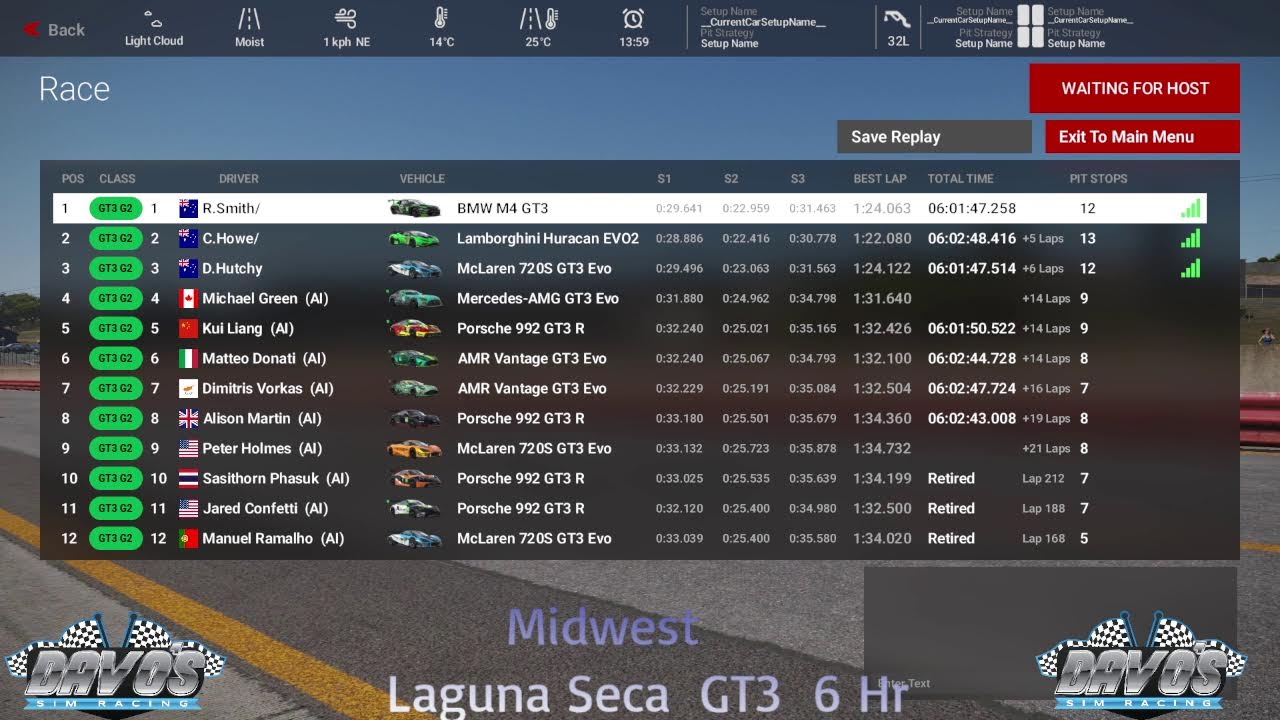Screen dimensions: 1280x720
Task: Select Alison Martin (AI) driver name
Action: 262,418
